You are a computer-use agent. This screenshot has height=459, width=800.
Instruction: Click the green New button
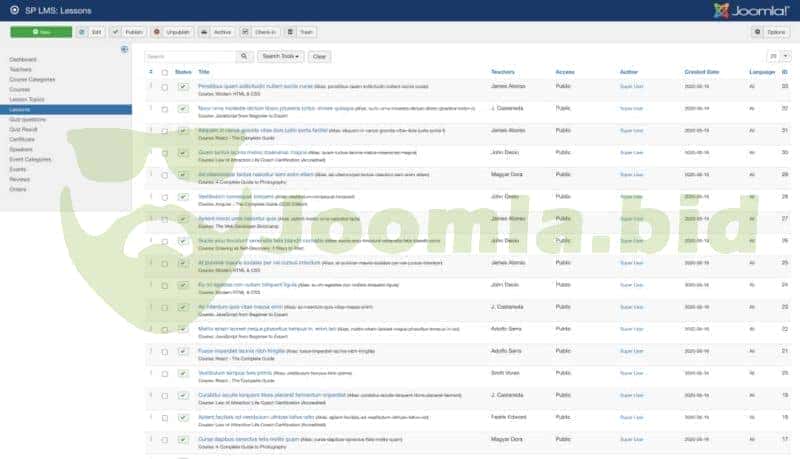(x=40, y=32)
